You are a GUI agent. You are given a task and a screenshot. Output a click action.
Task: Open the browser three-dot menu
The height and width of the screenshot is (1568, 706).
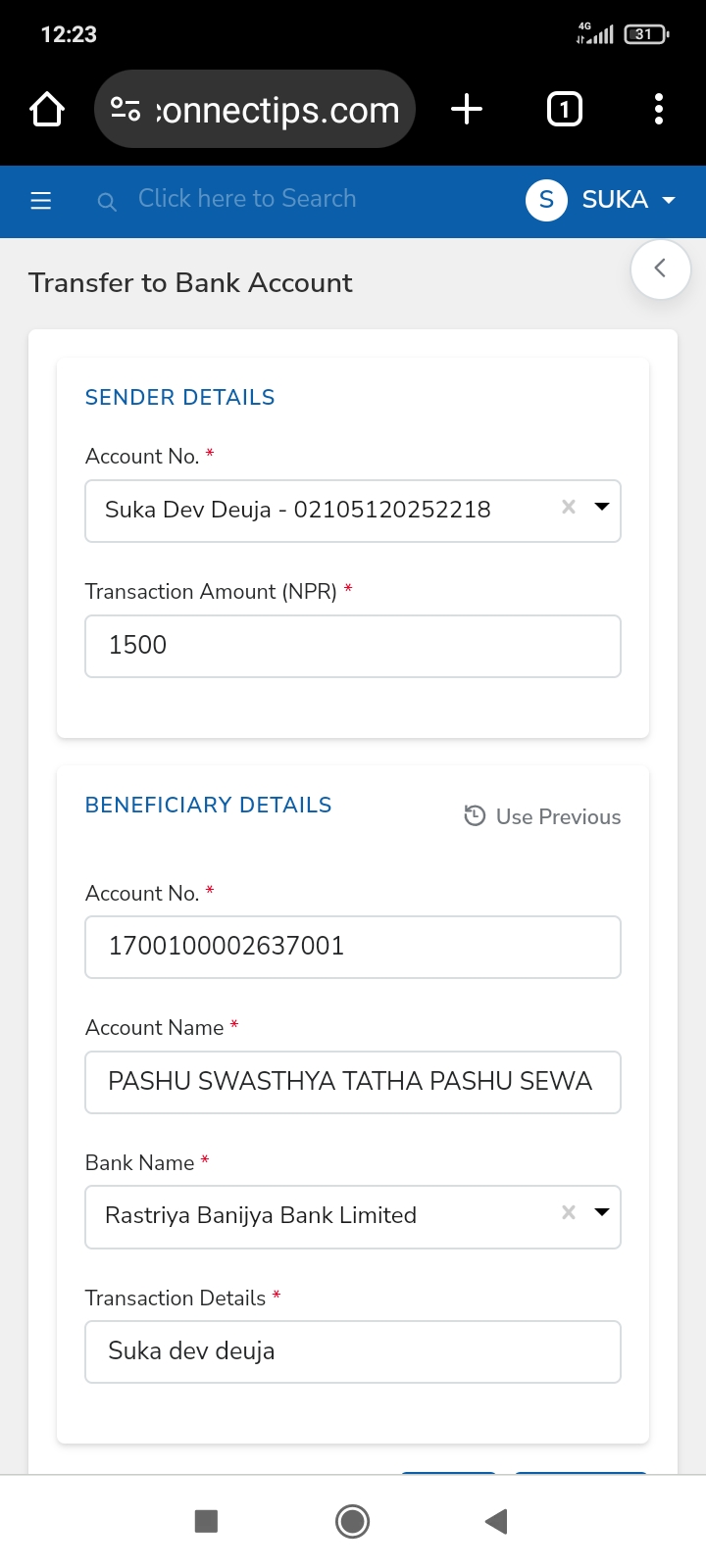(659, 109)
